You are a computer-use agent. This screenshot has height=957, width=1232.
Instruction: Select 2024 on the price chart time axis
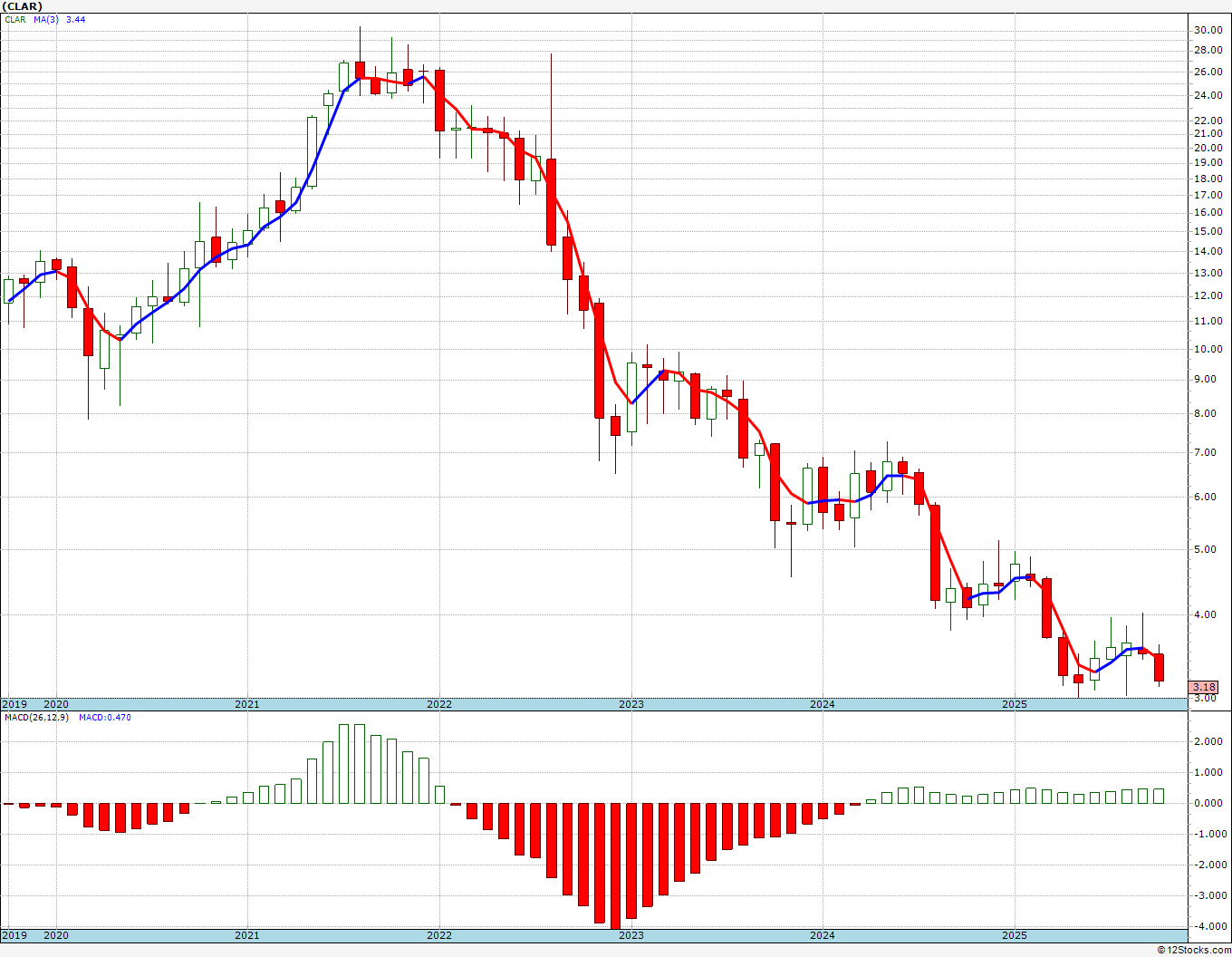click(822, 704)
